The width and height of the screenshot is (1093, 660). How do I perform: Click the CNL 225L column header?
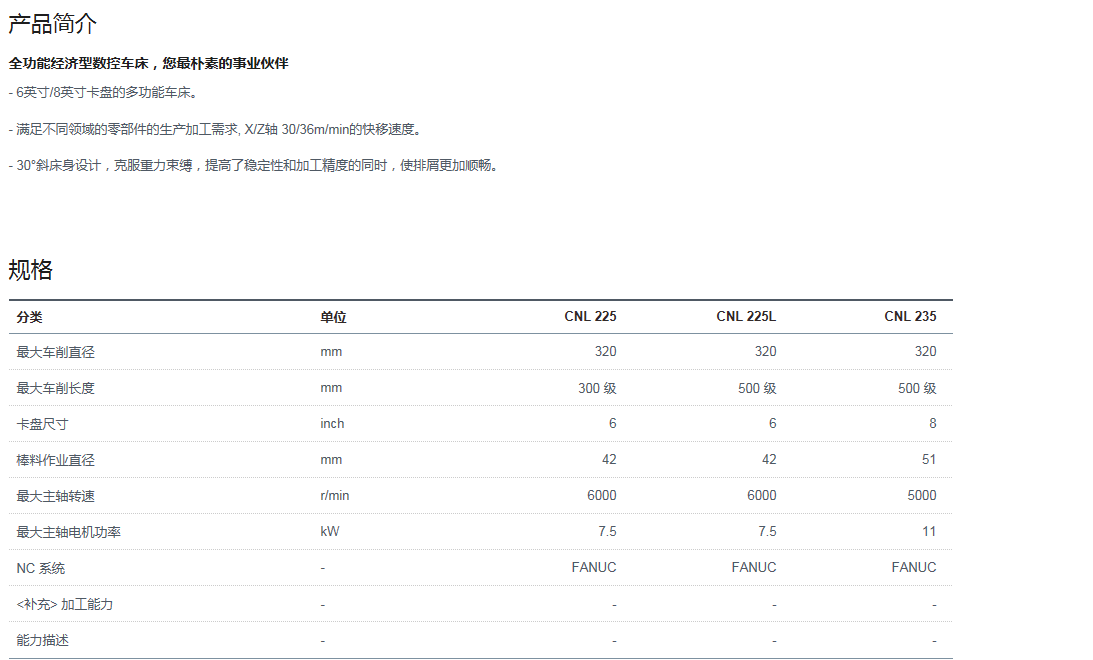746,316
